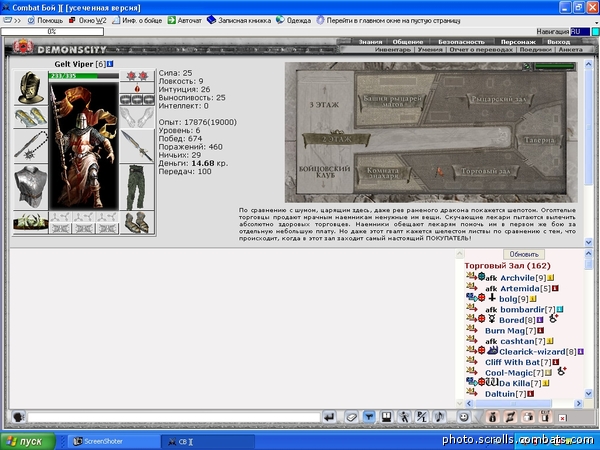600x450 pixels.
Task: Open the Безопасность menu
Action: [x=461, y=42]
